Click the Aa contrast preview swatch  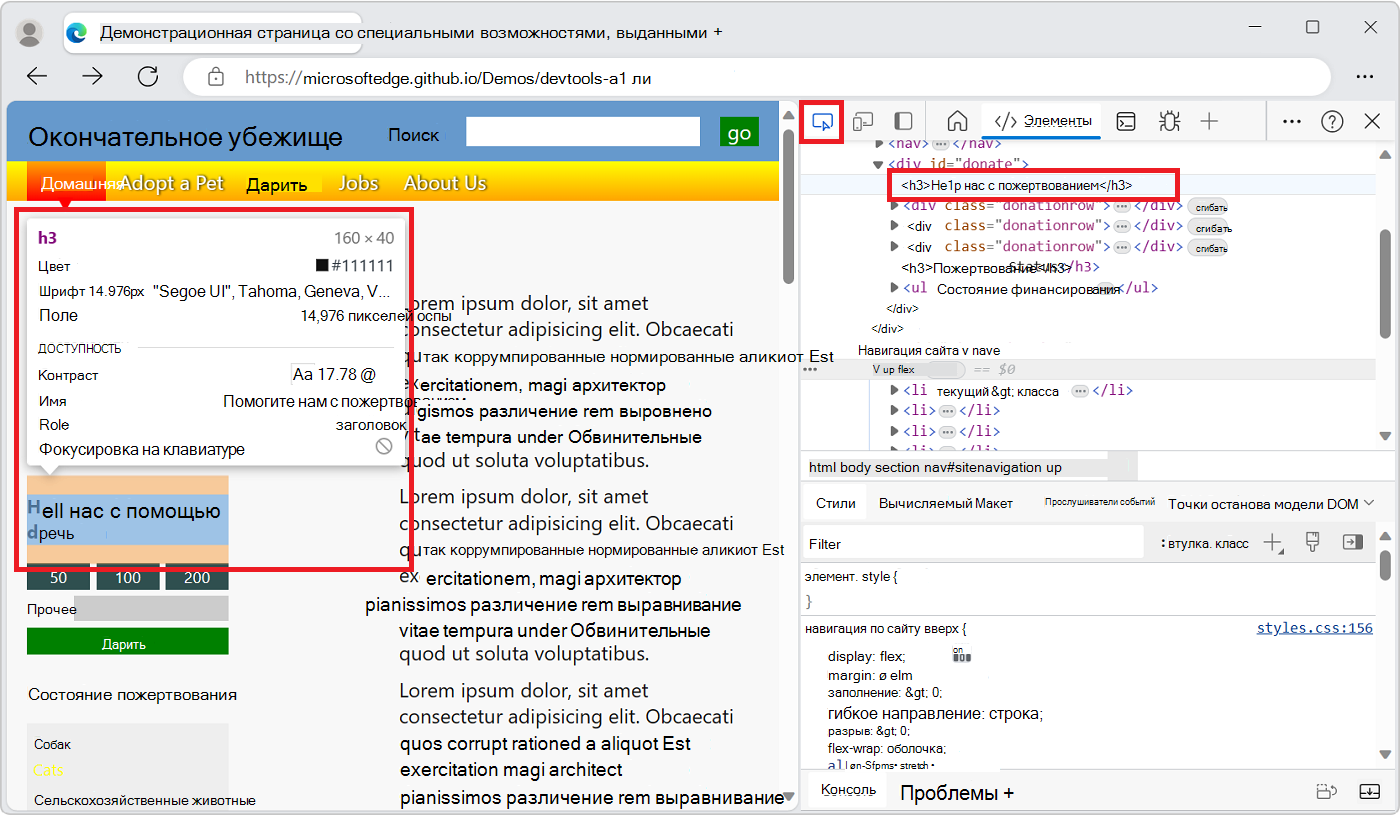coord(302,375)
